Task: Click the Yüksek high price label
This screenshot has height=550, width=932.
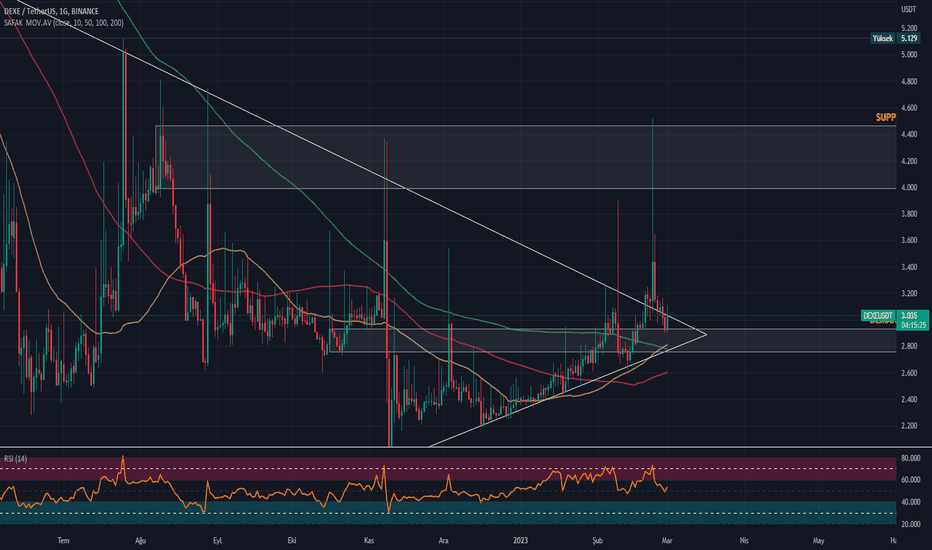Action: (883, 38)
